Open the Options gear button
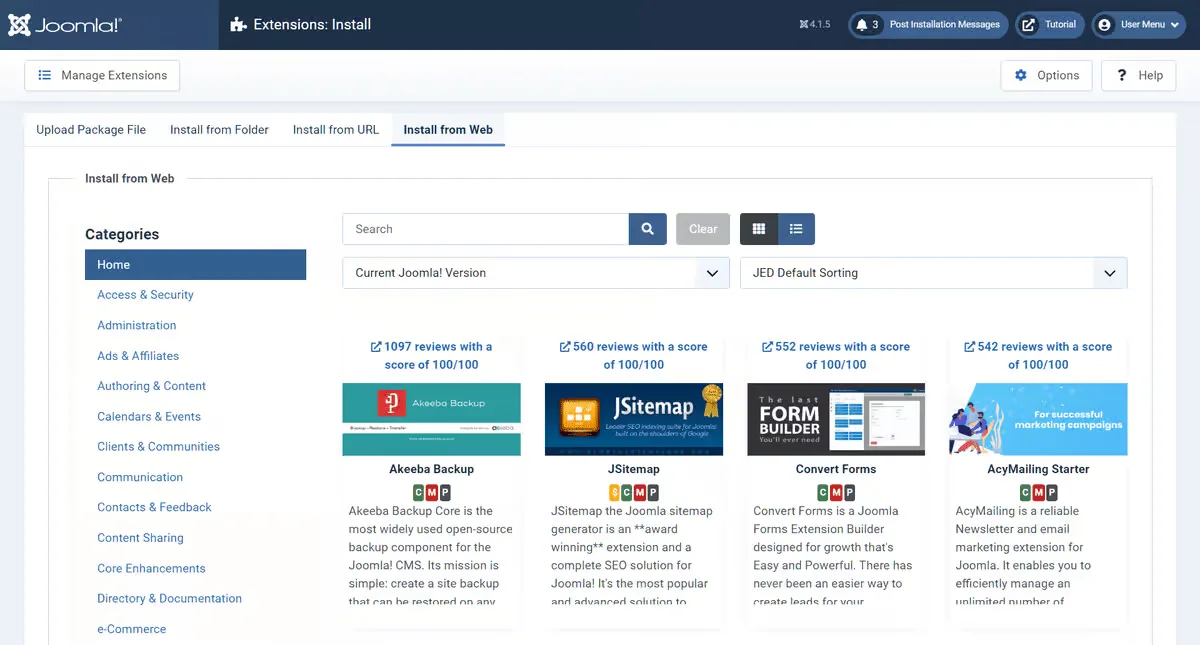This screenshot has height=645, width=1200. (1046, 76)
